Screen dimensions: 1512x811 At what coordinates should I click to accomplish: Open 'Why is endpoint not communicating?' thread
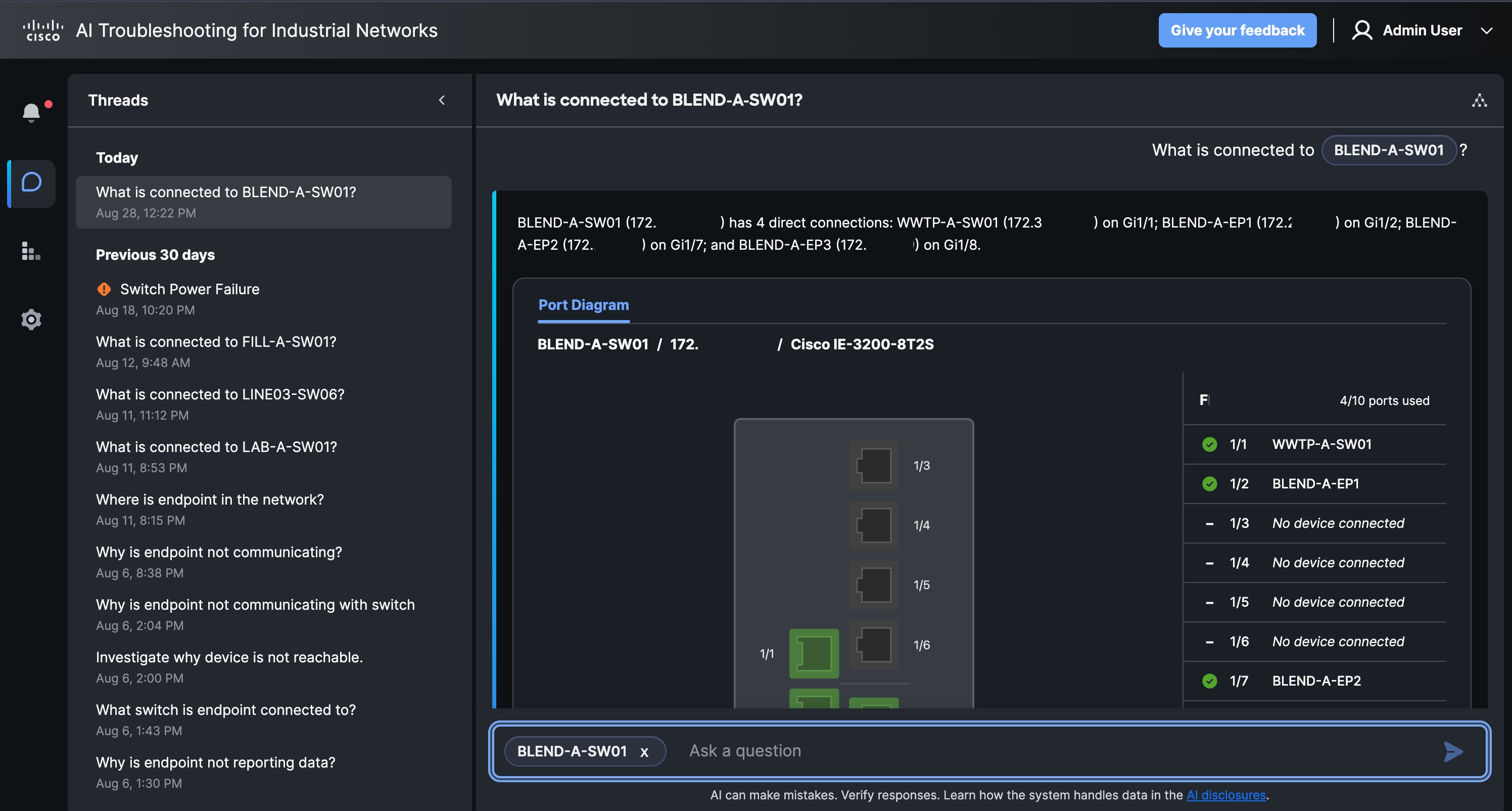click(264, 562)
